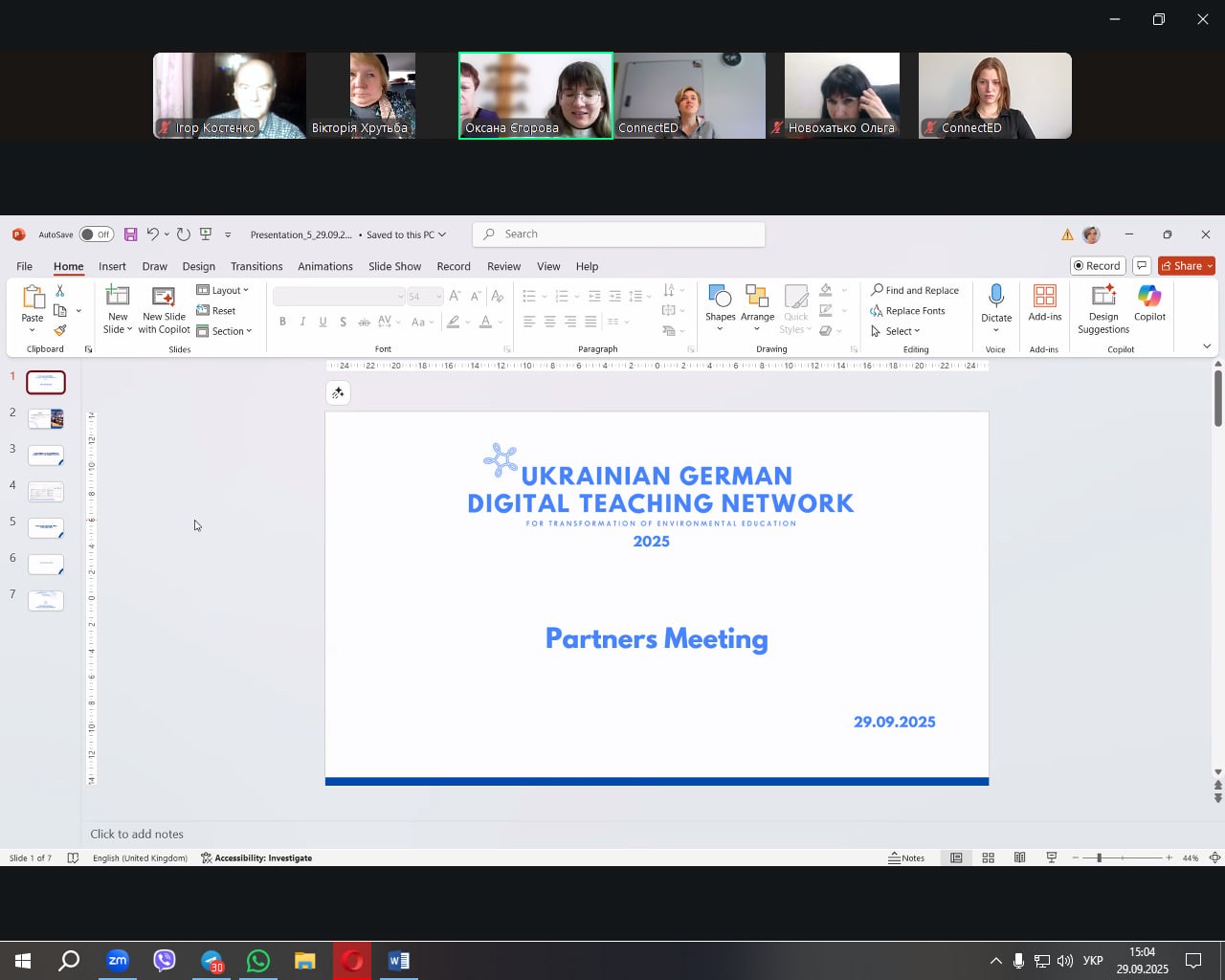Switch to the Slide Show tab
Image resolution: width=1225 pixels, height=980 pixels.
click(x=394, y=266)
